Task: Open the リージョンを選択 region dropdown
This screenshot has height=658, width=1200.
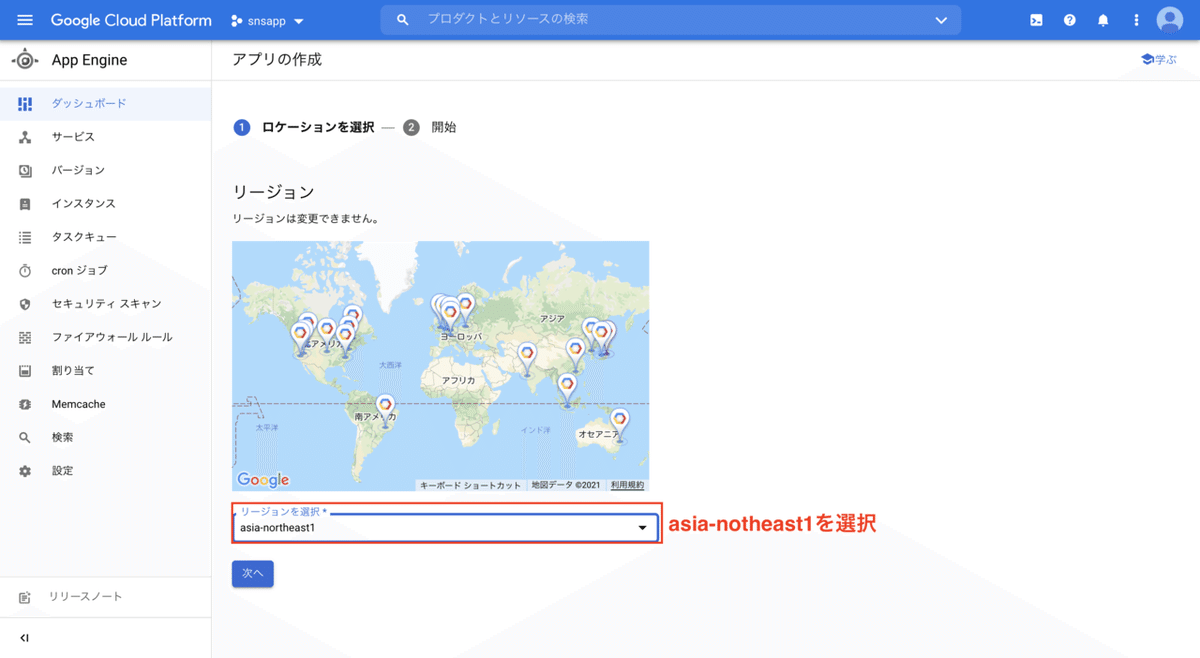Action: pos(445,527)
